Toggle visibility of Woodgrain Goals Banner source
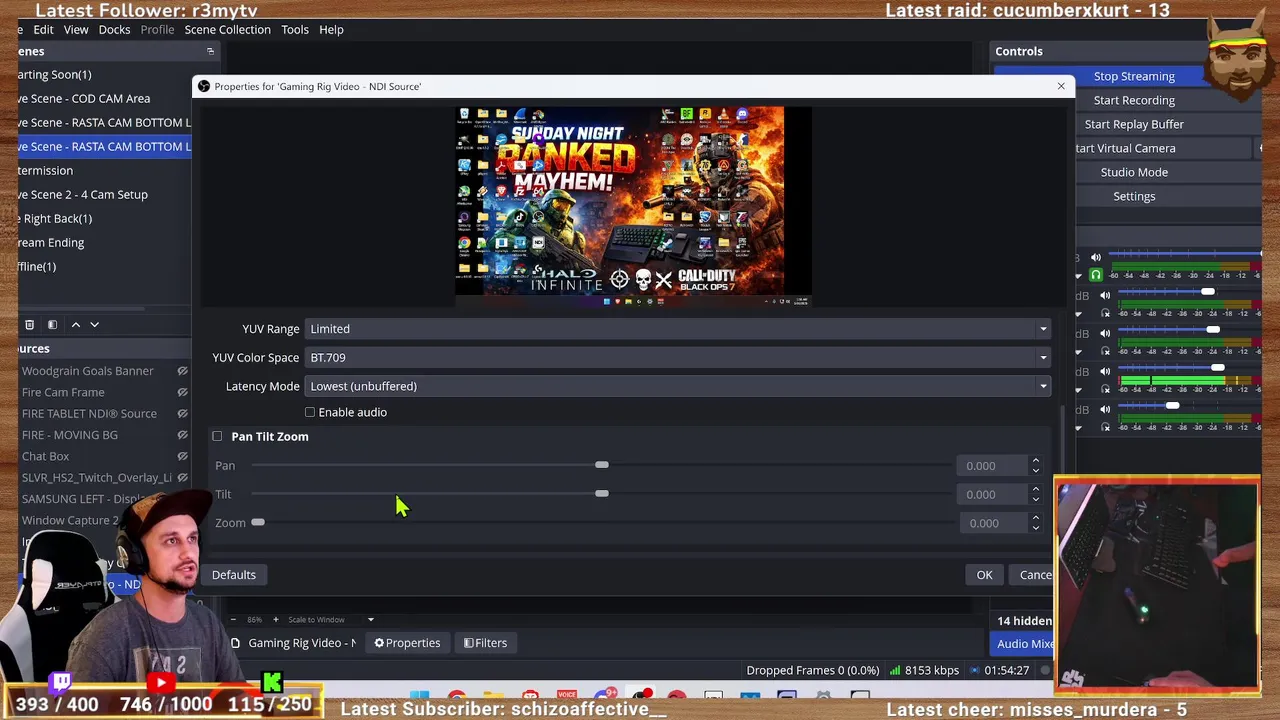The width and height of the screenshot is (1280, 720). pyautogui.click(x=182, y=371)
